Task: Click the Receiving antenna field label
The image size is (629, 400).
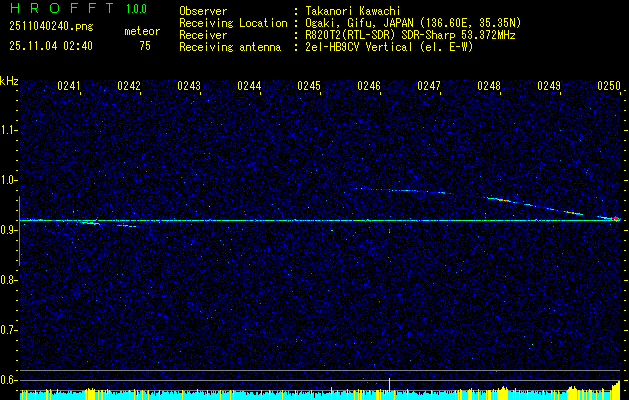Action: coord(230,47)
